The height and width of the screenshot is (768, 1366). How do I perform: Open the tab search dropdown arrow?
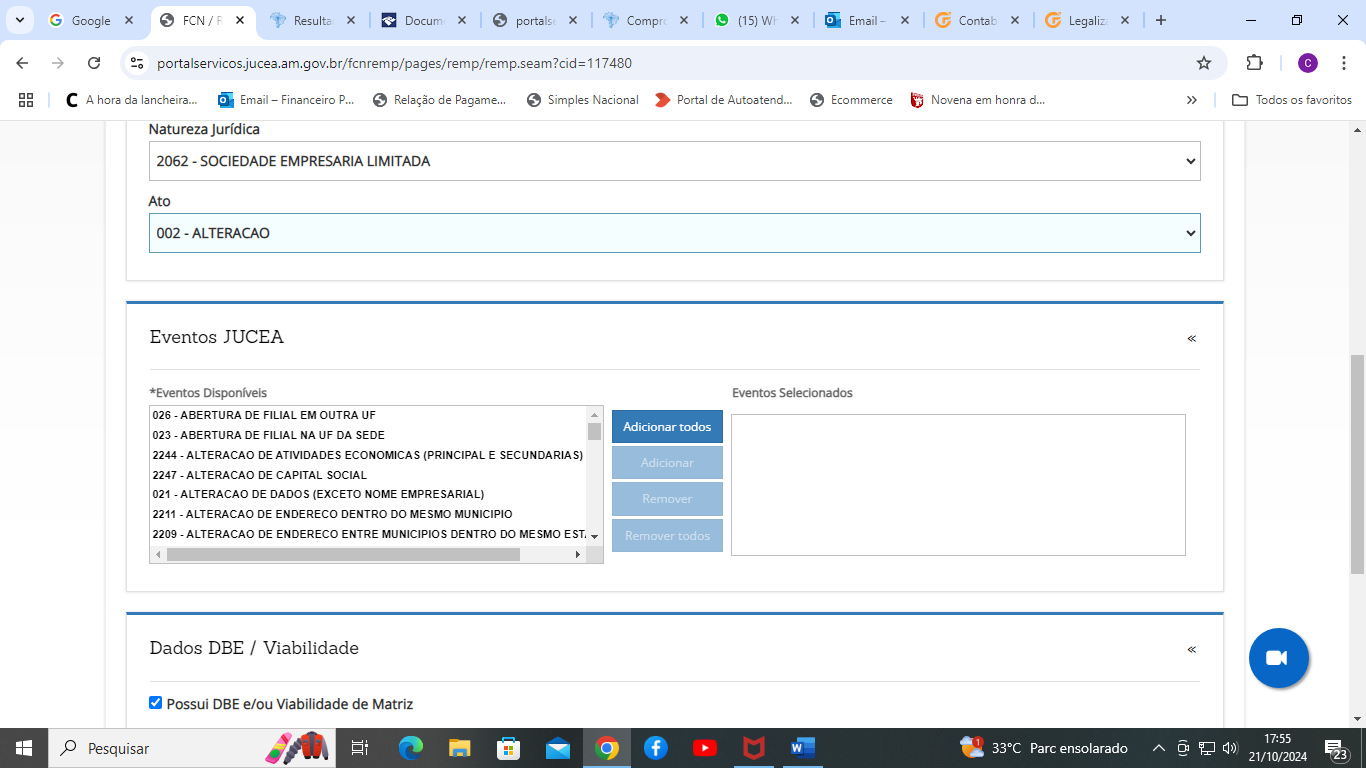point(22,20)
